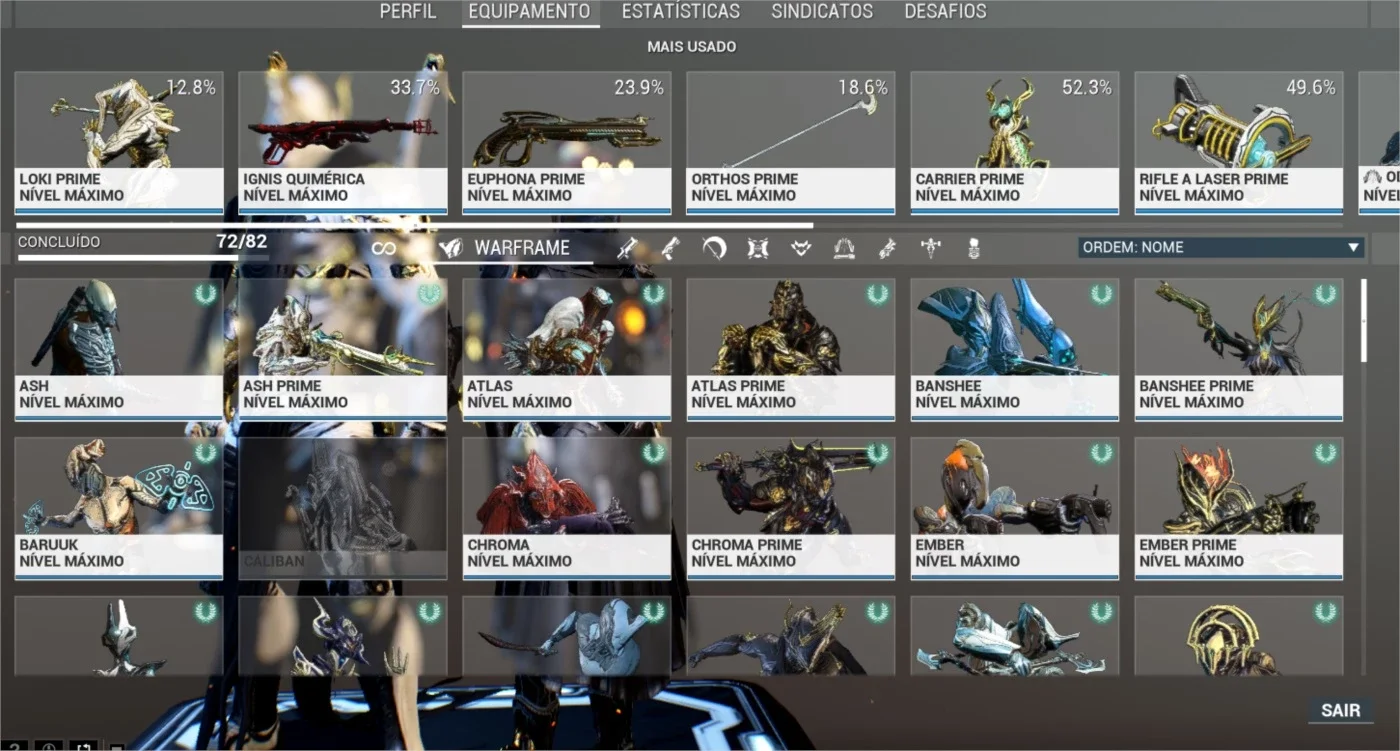This screenshot has width=1400, height=751.
Task: Filter by archwing wings icon
Action: [845, 248]
